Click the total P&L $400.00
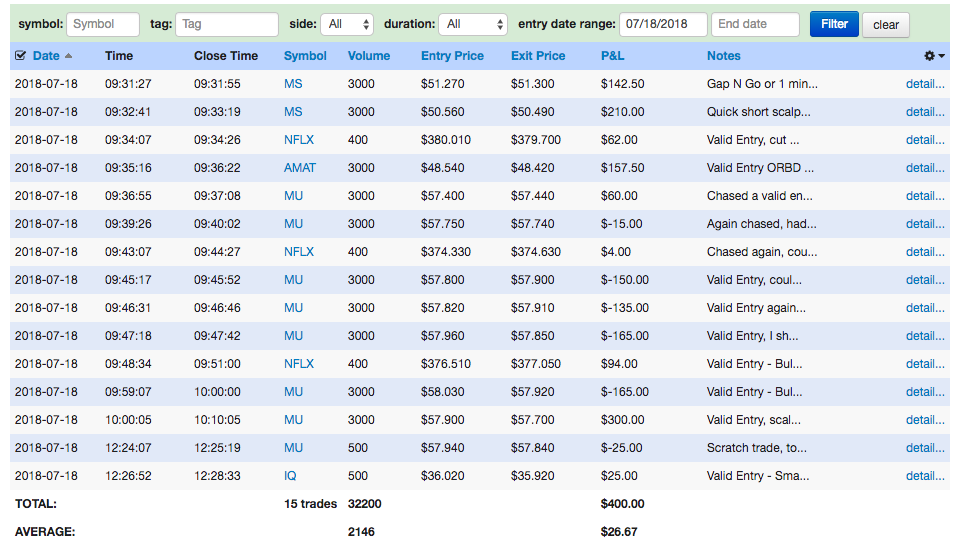959x548 pixels. [x=623, y=504]
